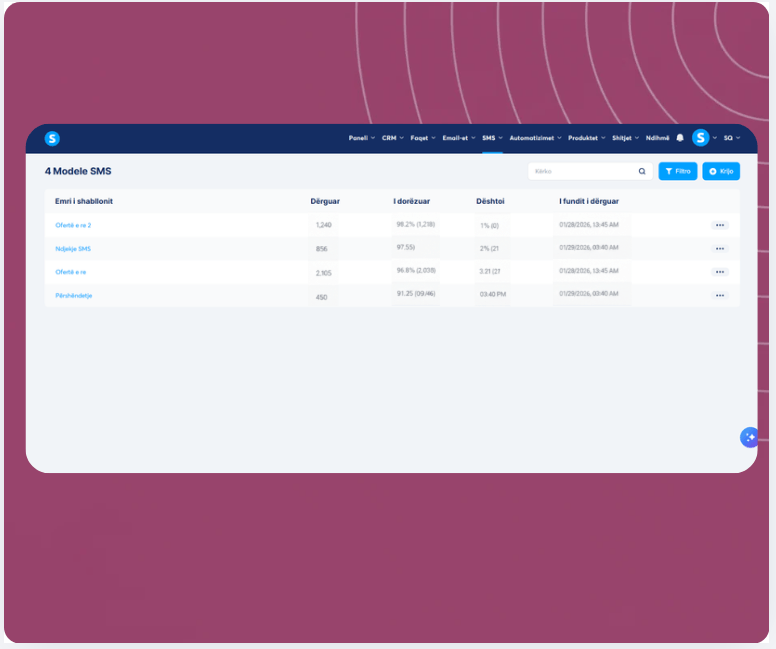
Task: Open the SQ language selector
Action: (x=732, y=138)
